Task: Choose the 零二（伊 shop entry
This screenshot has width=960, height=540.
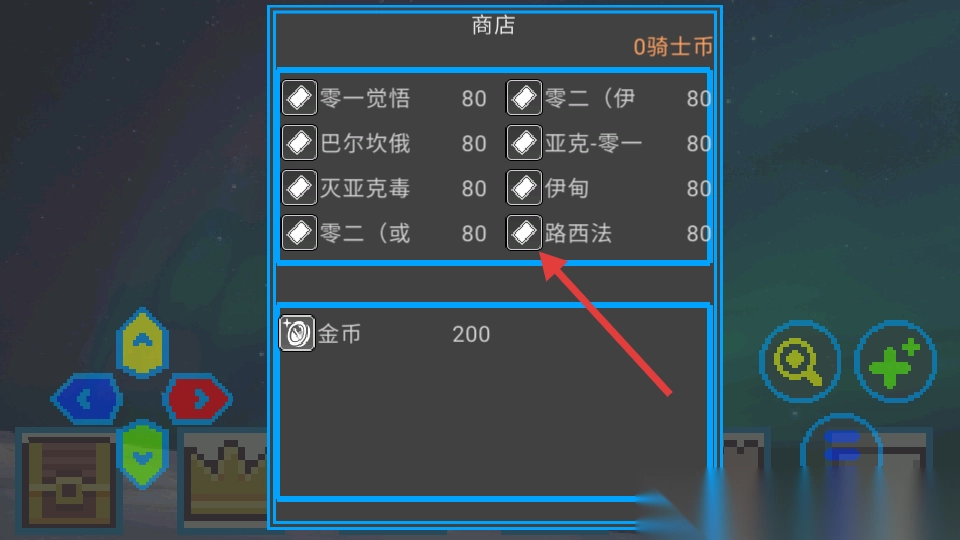Action: coord(609,98)
